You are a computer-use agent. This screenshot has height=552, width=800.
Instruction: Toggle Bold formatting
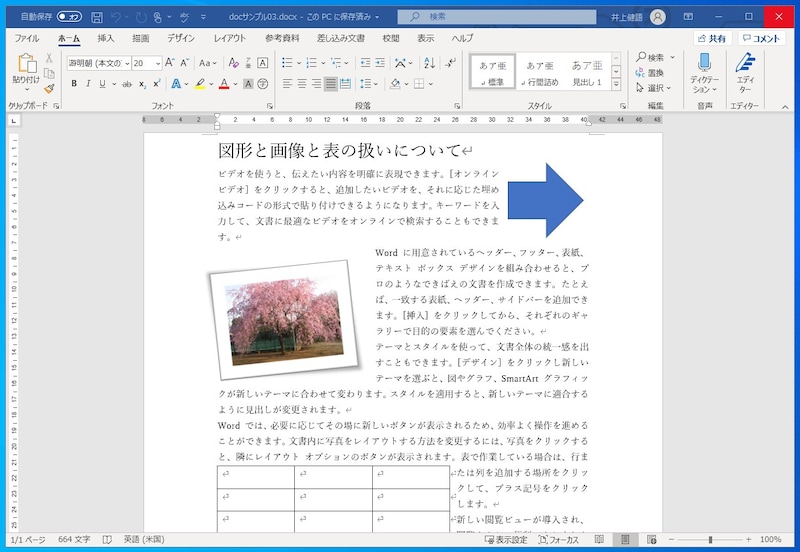[x=73, y=84]
